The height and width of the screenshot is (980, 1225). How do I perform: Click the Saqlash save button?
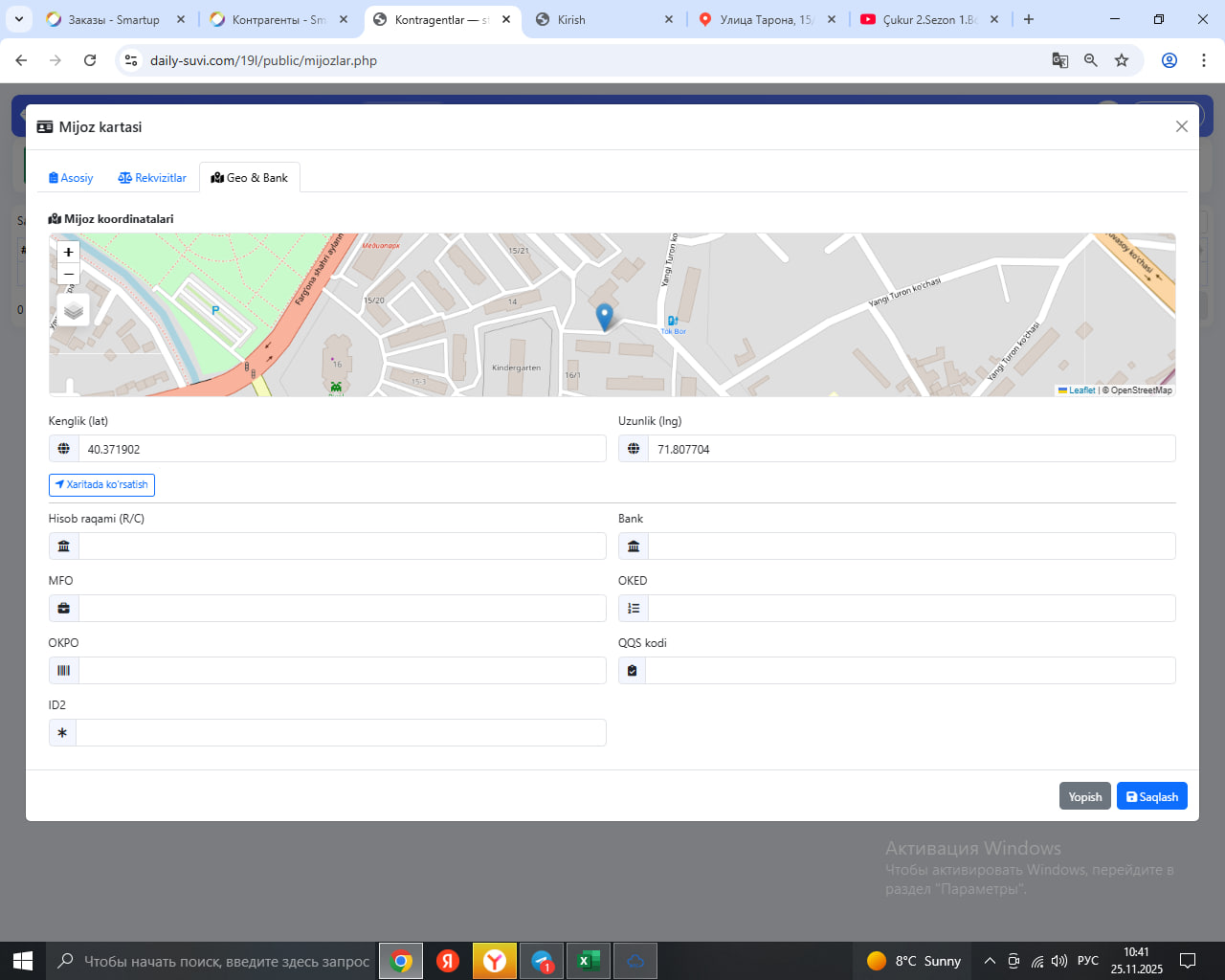[x=1151, y=796]
